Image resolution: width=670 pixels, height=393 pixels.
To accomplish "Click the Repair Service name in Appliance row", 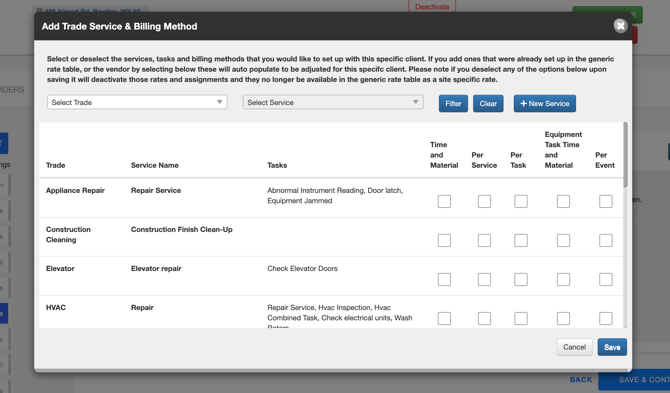I will pos(156,191).
